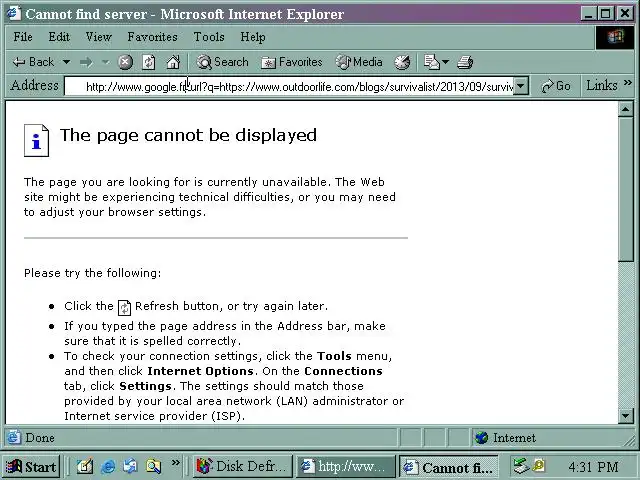
Task: Switch to the http://ww... taskbar button
Action: click(345, 467)
